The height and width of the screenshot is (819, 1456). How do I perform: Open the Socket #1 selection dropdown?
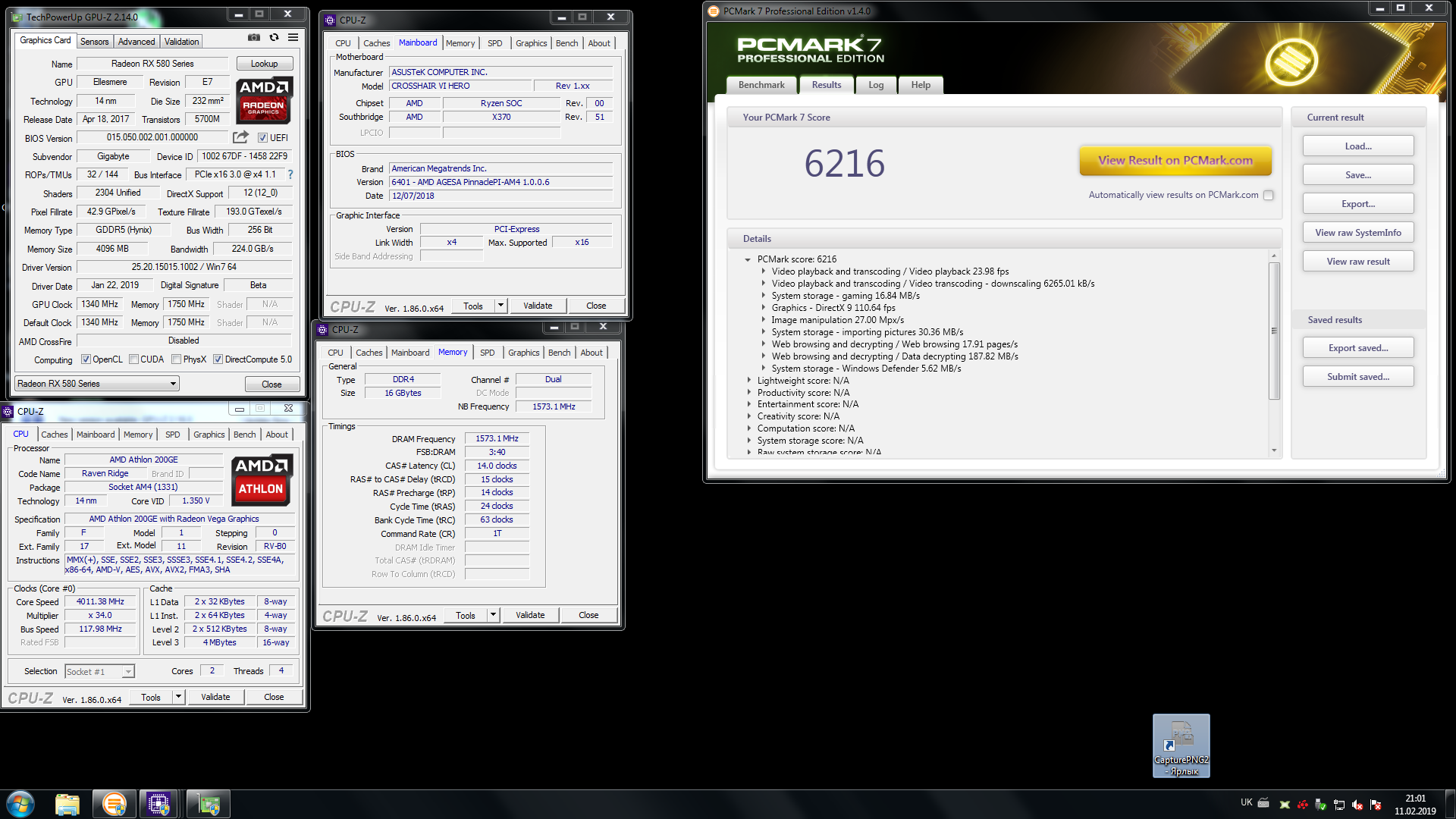click(x=99, y=671)
